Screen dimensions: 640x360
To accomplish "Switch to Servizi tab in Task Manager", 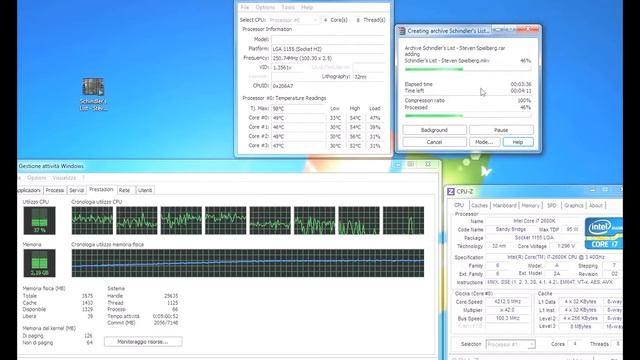I will [x=76, y=190].
